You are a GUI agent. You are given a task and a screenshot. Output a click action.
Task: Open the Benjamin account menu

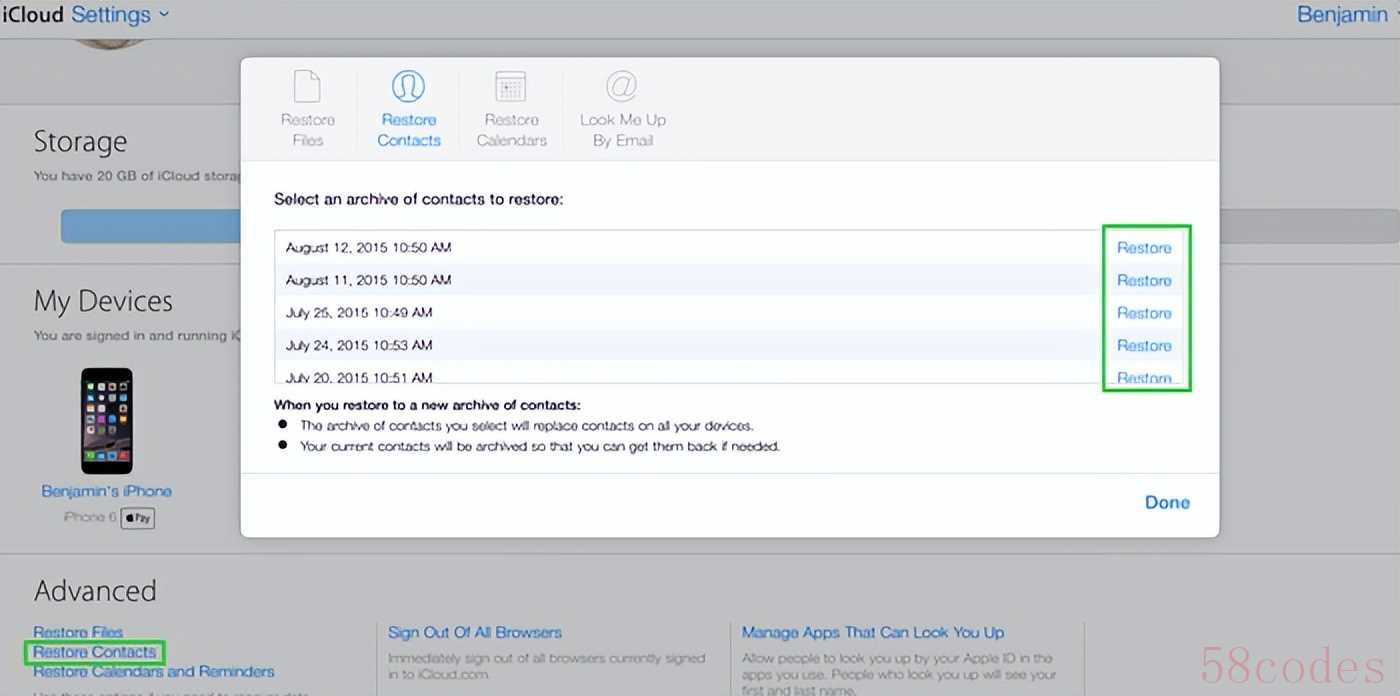(x=1346, y=15)
